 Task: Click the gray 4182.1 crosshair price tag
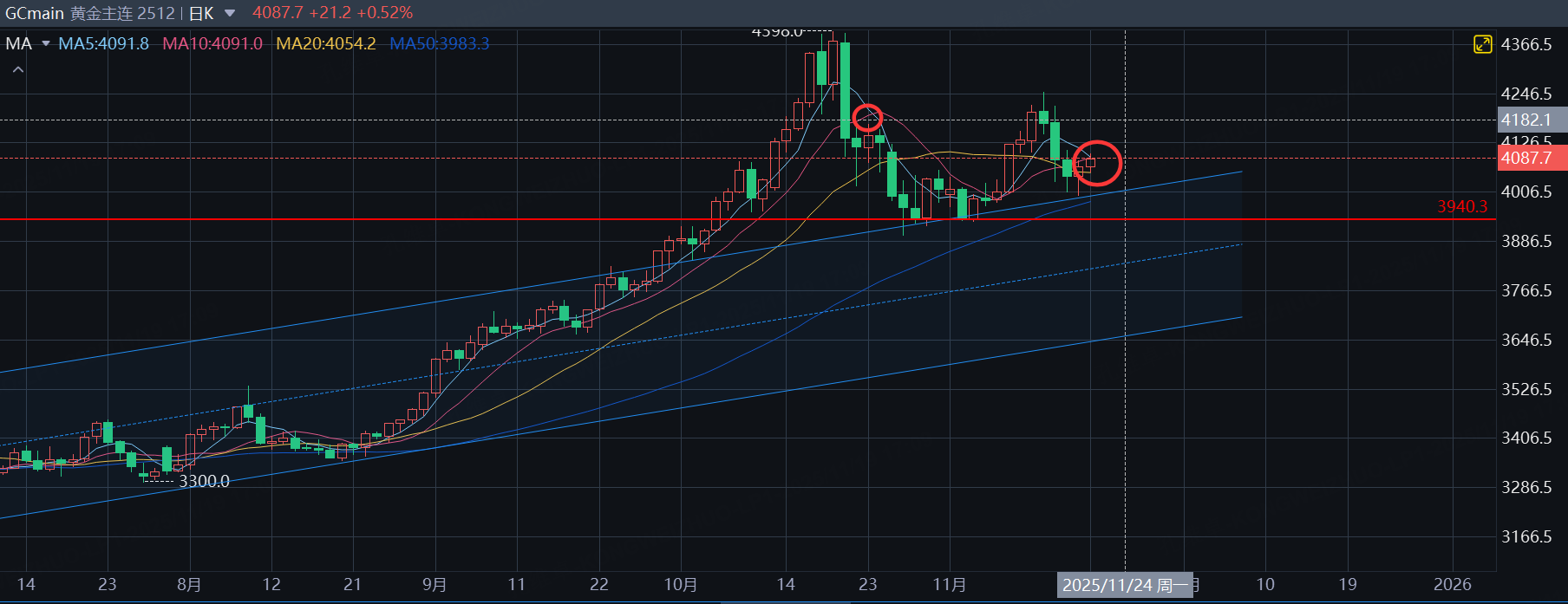[x=1532, y=120]
